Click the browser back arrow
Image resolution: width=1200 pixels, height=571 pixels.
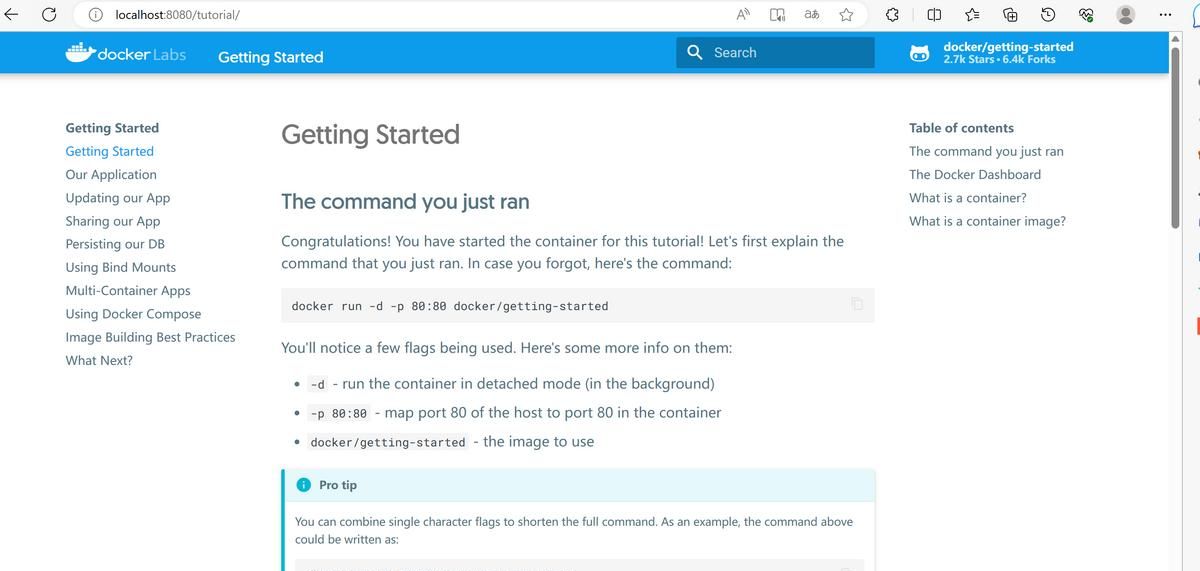(x=12, y=15)
